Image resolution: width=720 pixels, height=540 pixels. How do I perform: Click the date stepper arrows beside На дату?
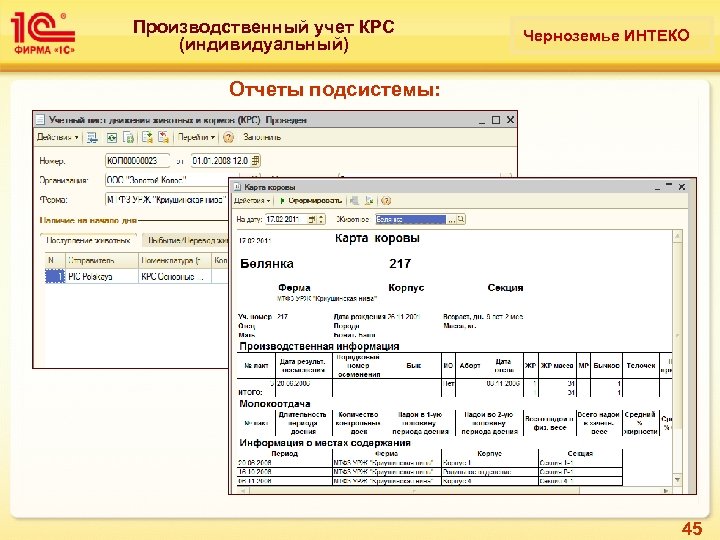pos(321,219)
